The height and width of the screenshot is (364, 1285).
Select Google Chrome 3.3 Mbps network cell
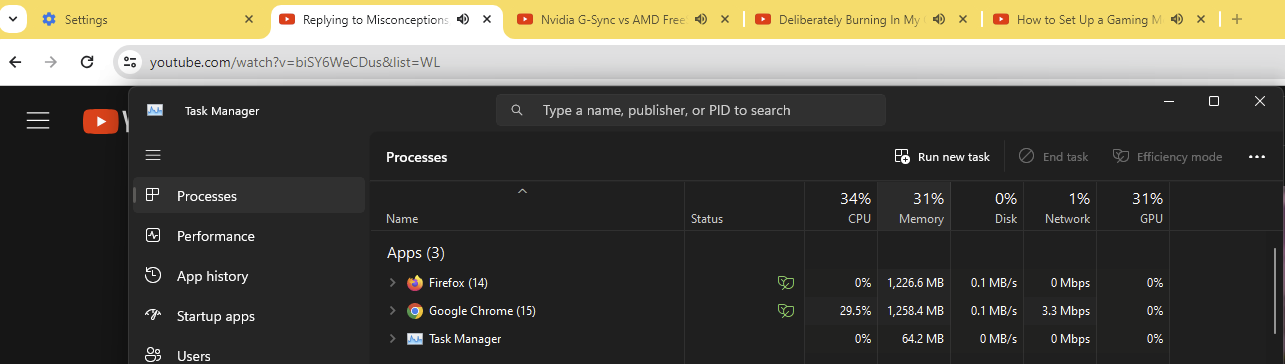tap(1060, 311)
